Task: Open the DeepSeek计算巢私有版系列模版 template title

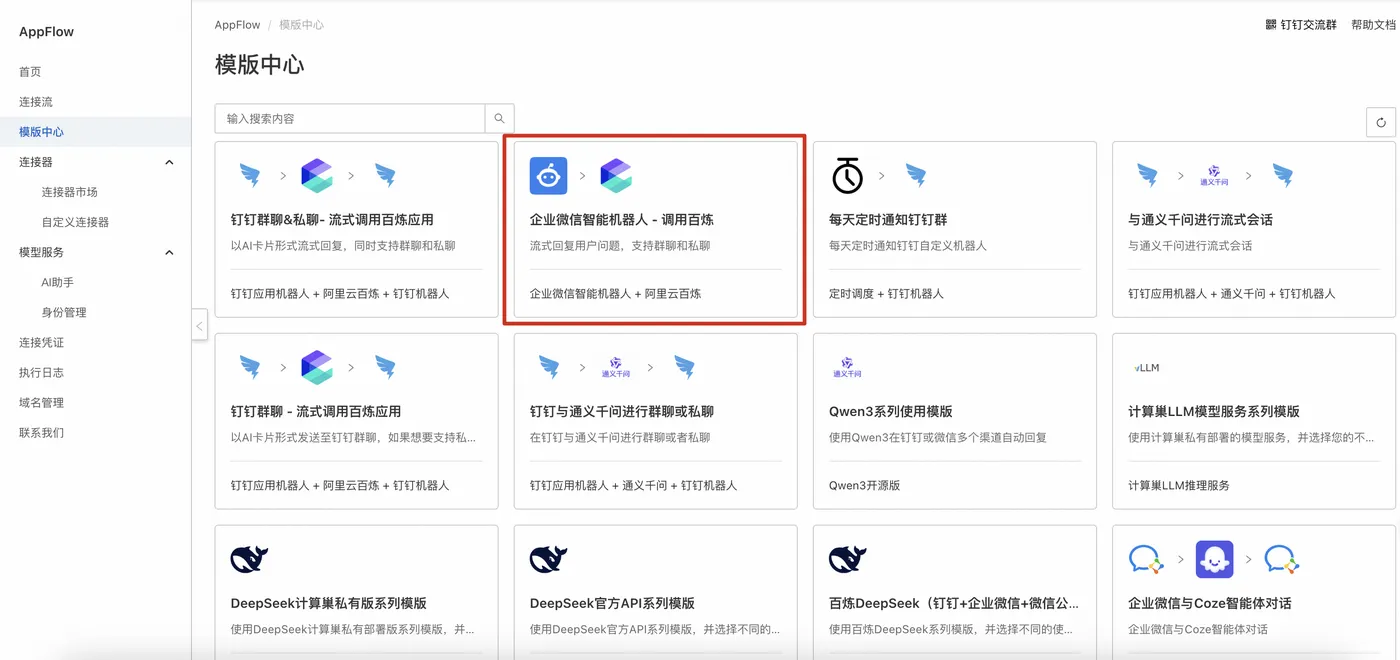Action: pos(329,603)
